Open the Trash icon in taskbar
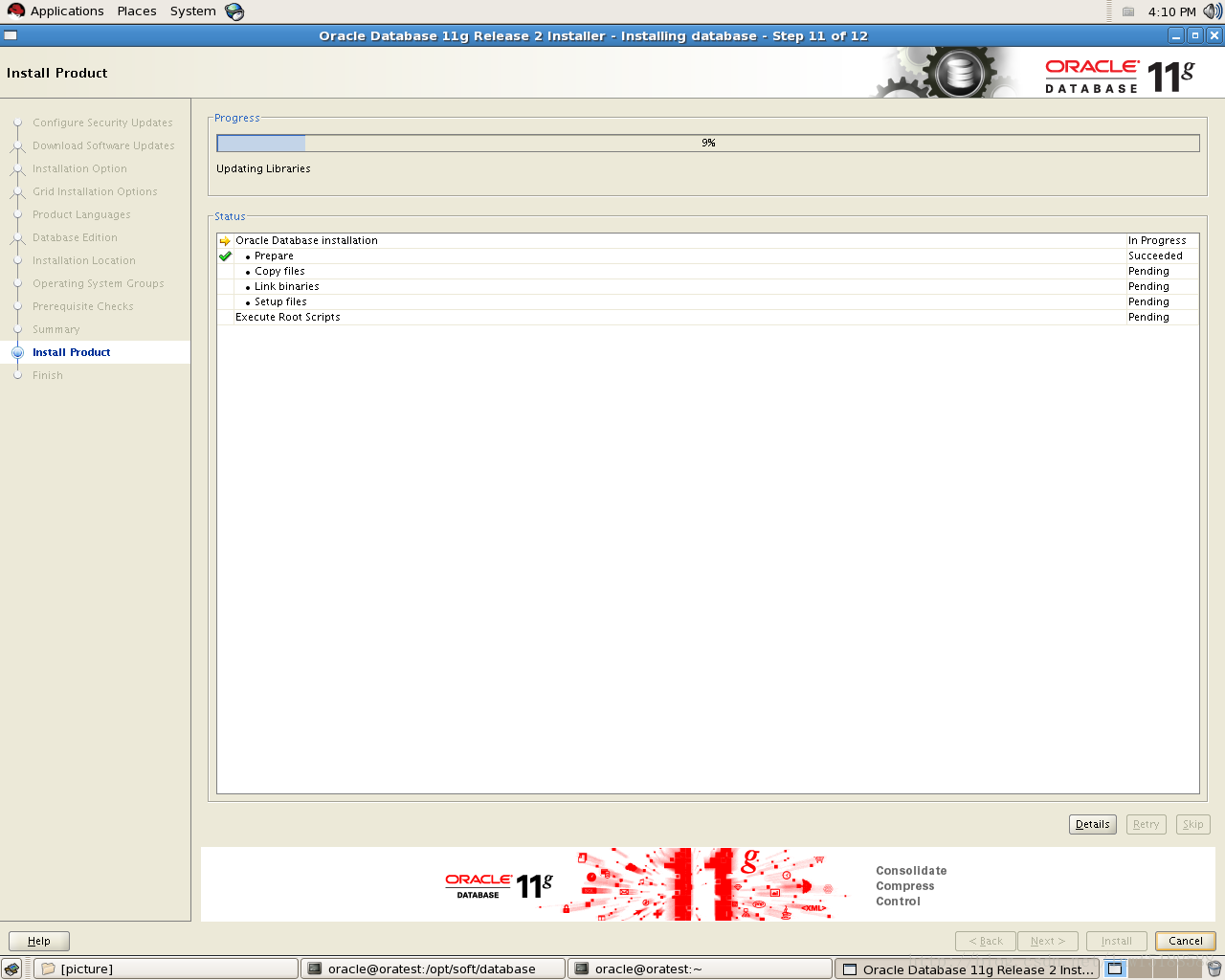 (1214, 969)
